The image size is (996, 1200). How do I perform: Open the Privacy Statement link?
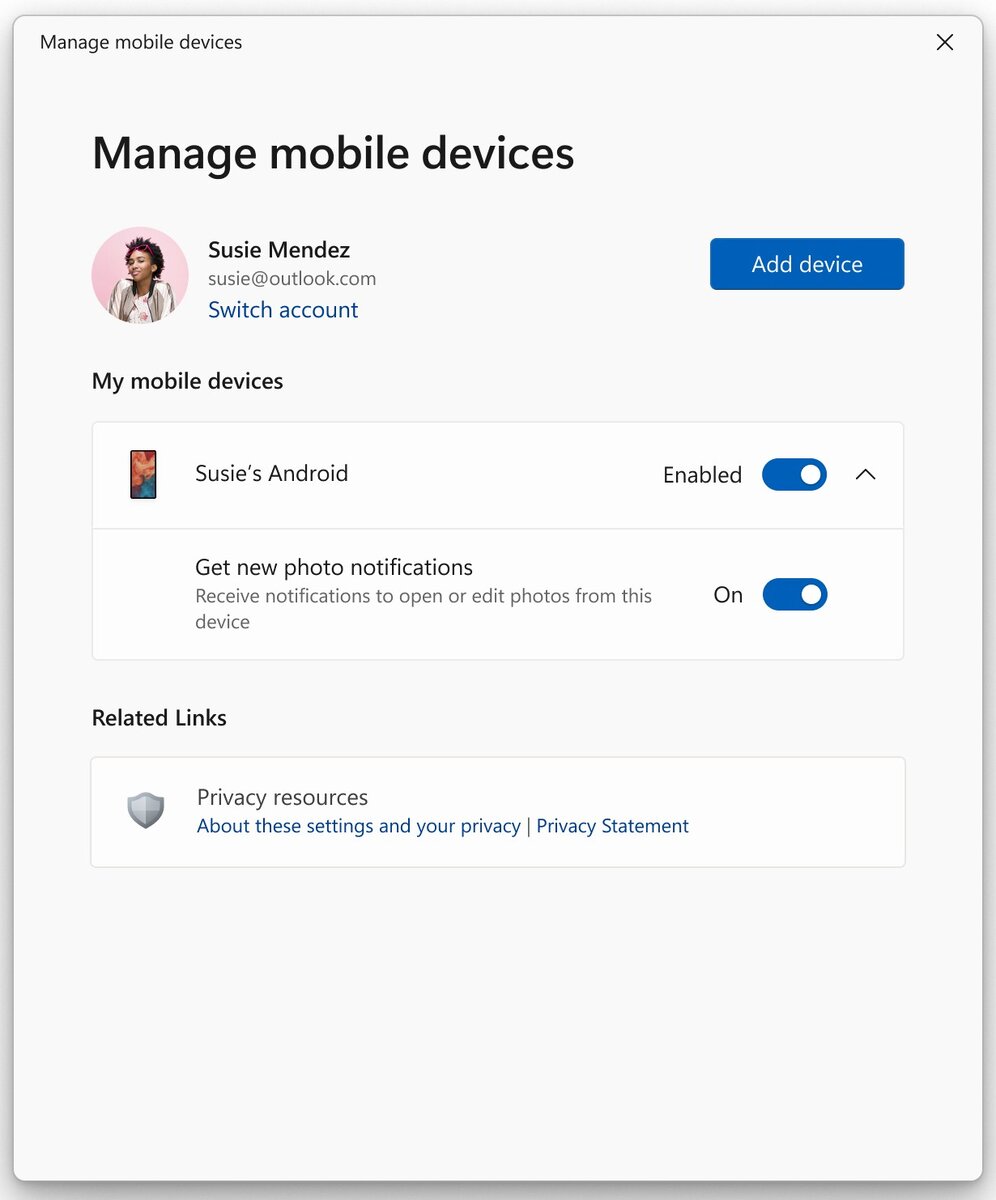(612, 826)
